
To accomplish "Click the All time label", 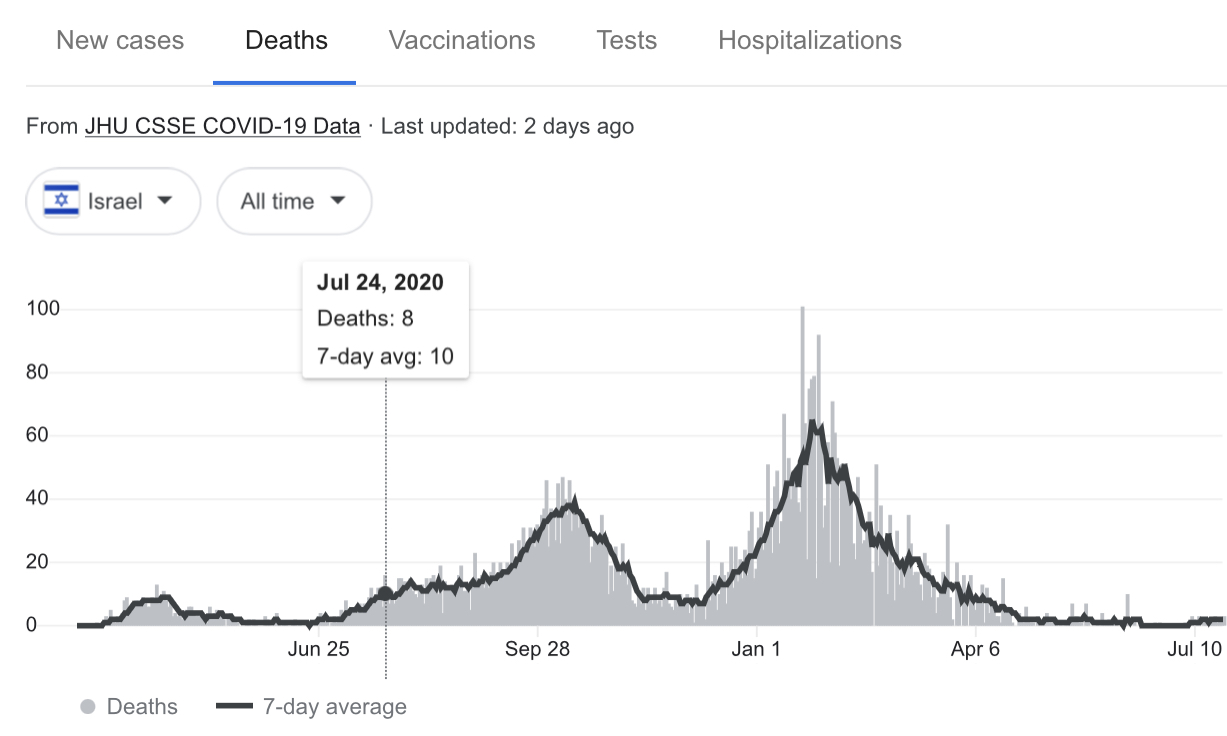I will [x=277, y=201].
